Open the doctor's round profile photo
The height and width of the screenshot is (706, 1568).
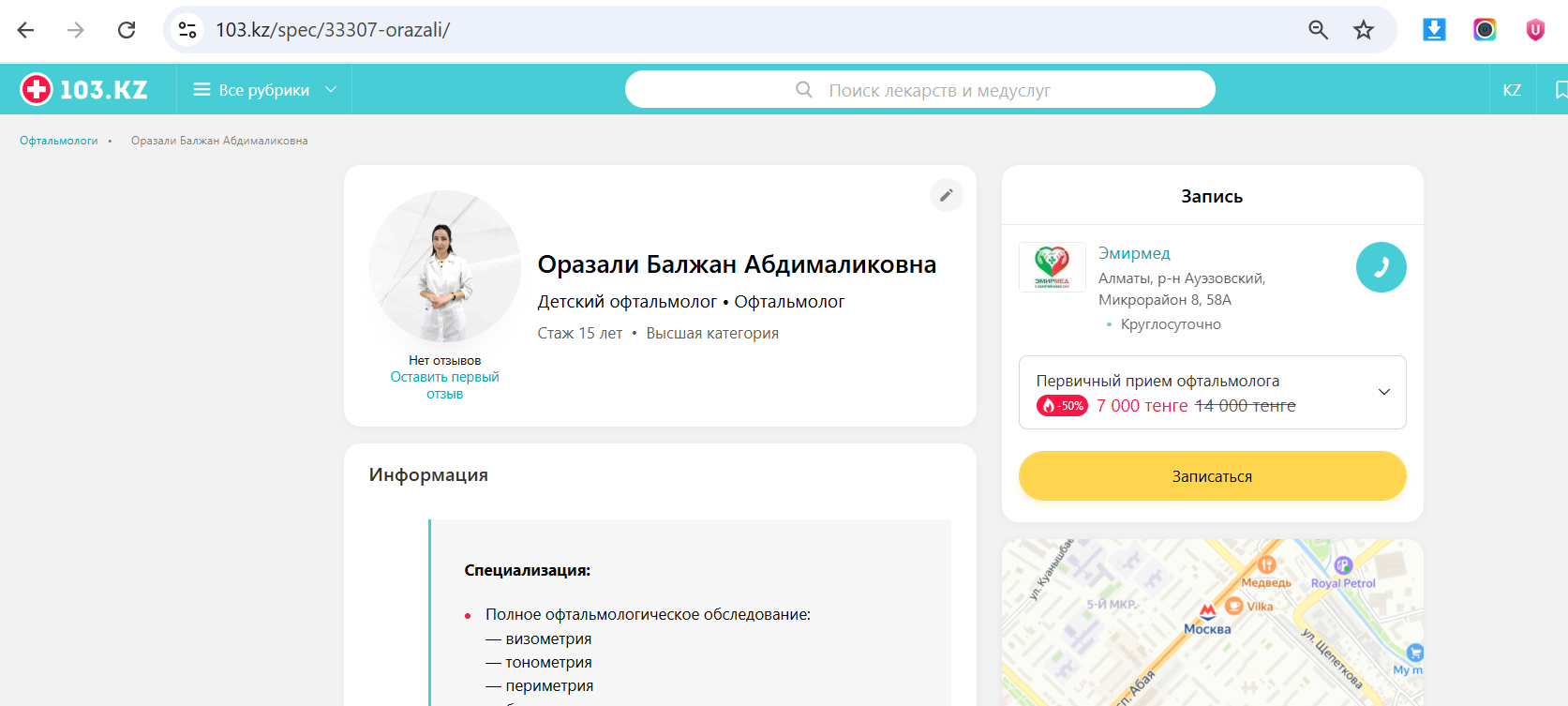pos(445,266)
